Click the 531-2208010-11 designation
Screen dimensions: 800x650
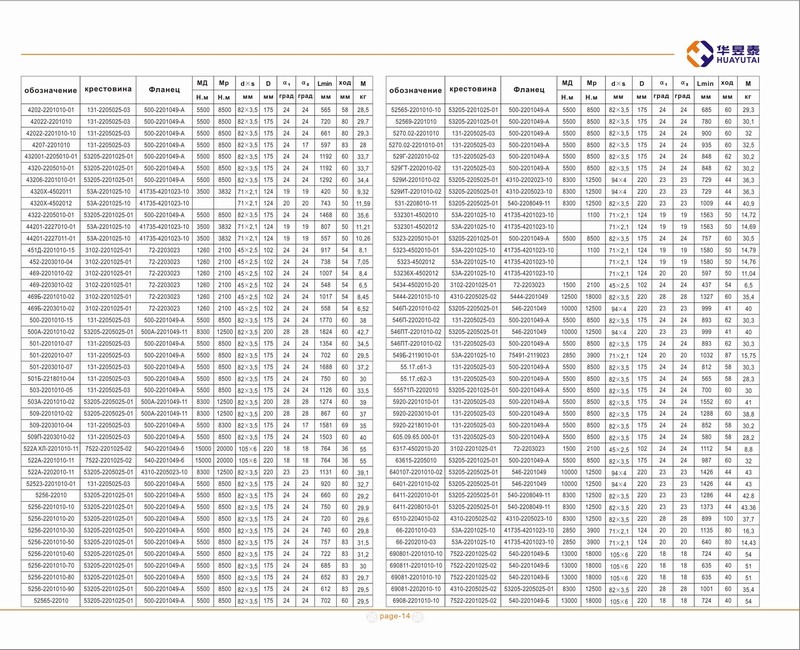pos(415,204)
